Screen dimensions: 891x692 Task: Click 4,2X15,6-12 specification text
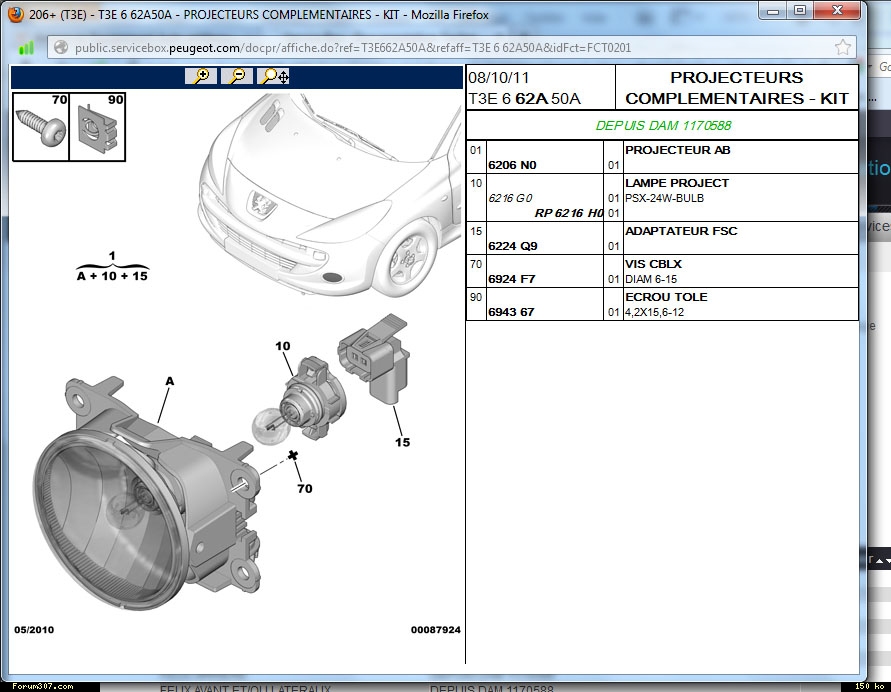click(654, 312)
